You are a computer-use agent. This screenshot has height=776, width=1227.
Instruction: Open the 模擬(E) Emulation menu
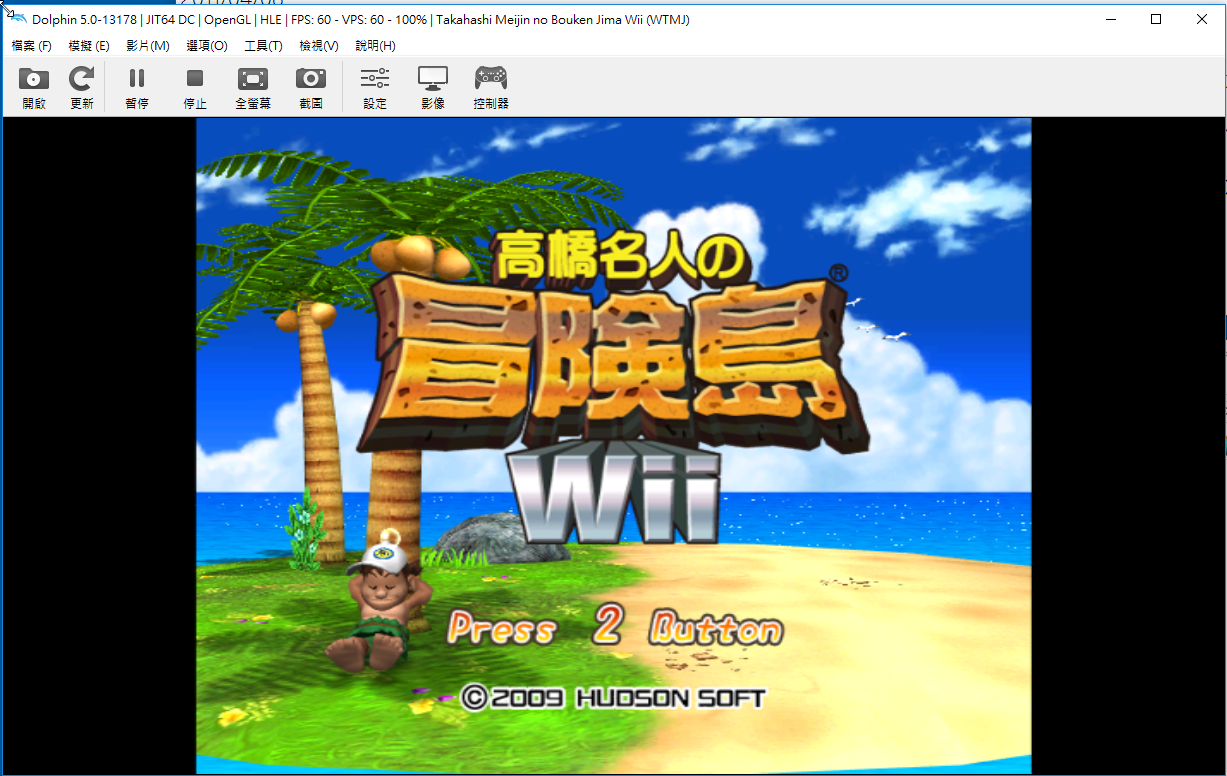[89, 46]
